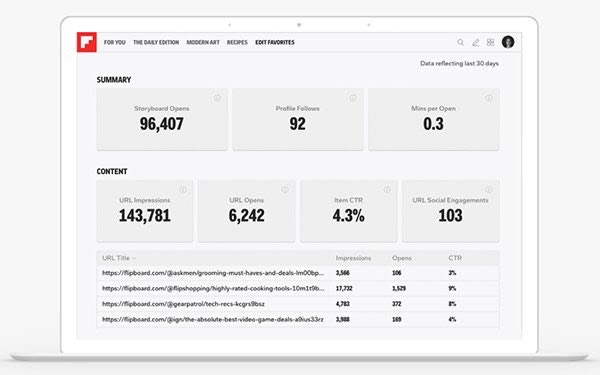Viewport: 600px width, 375px height.
Task: Click info icon on Item CTR card
Action: pos(387,189)
